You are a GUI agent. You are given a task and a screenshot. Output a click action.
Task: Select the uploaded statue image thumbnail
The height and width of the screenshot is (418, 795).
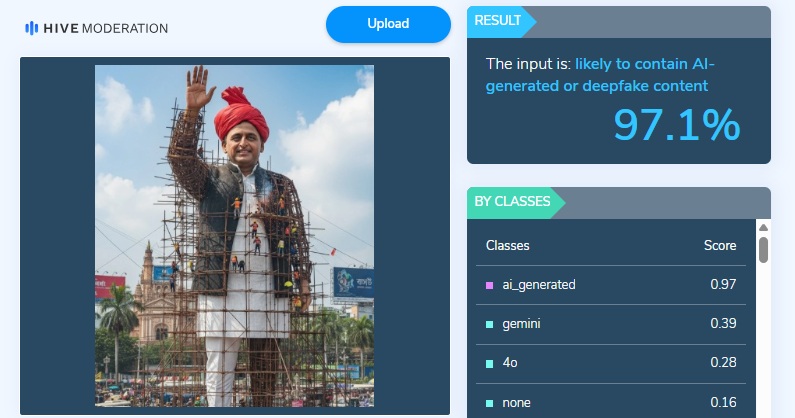[234, 236]
